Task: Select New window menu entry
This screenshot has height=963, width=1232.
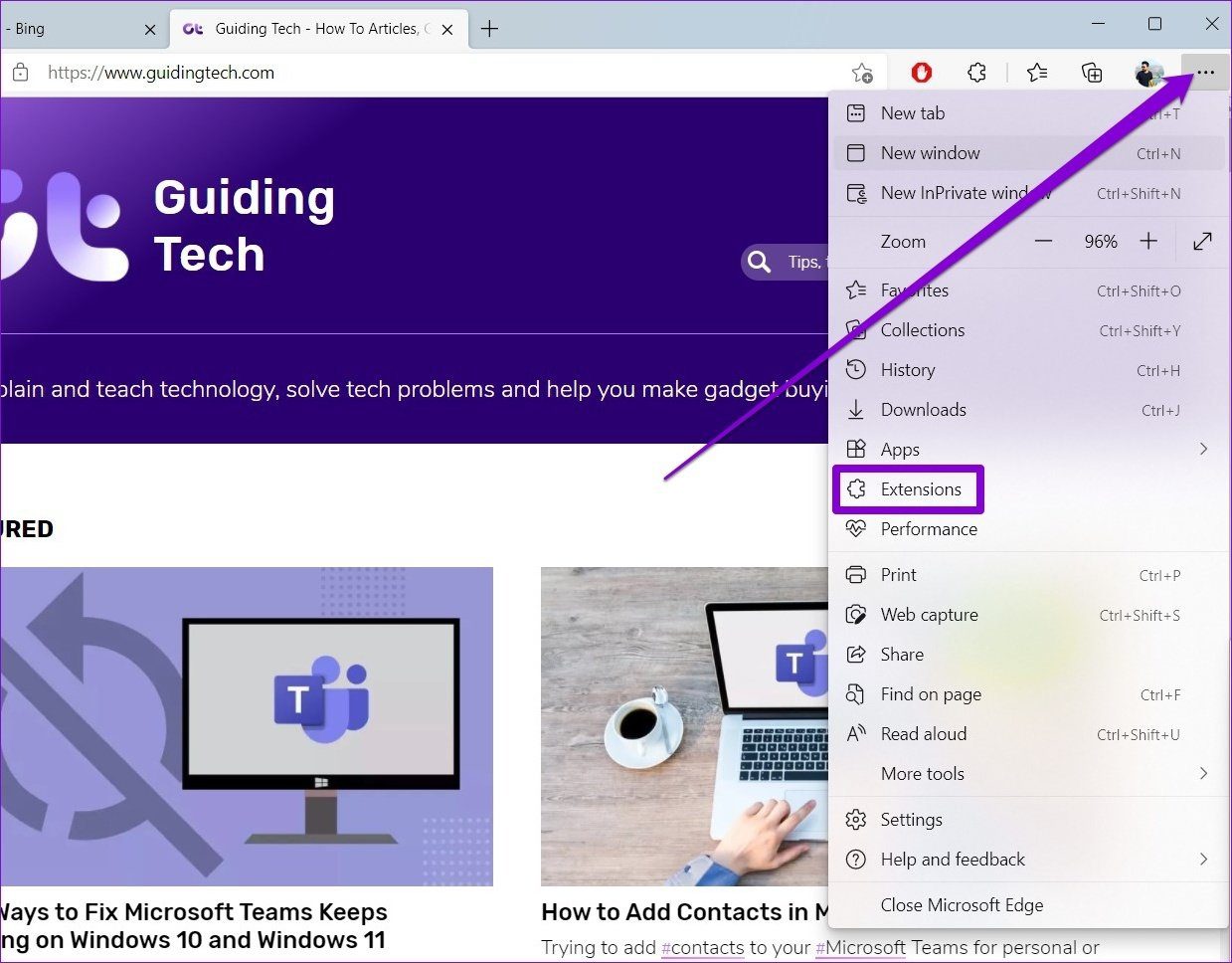Action: tap(1029, 153)
